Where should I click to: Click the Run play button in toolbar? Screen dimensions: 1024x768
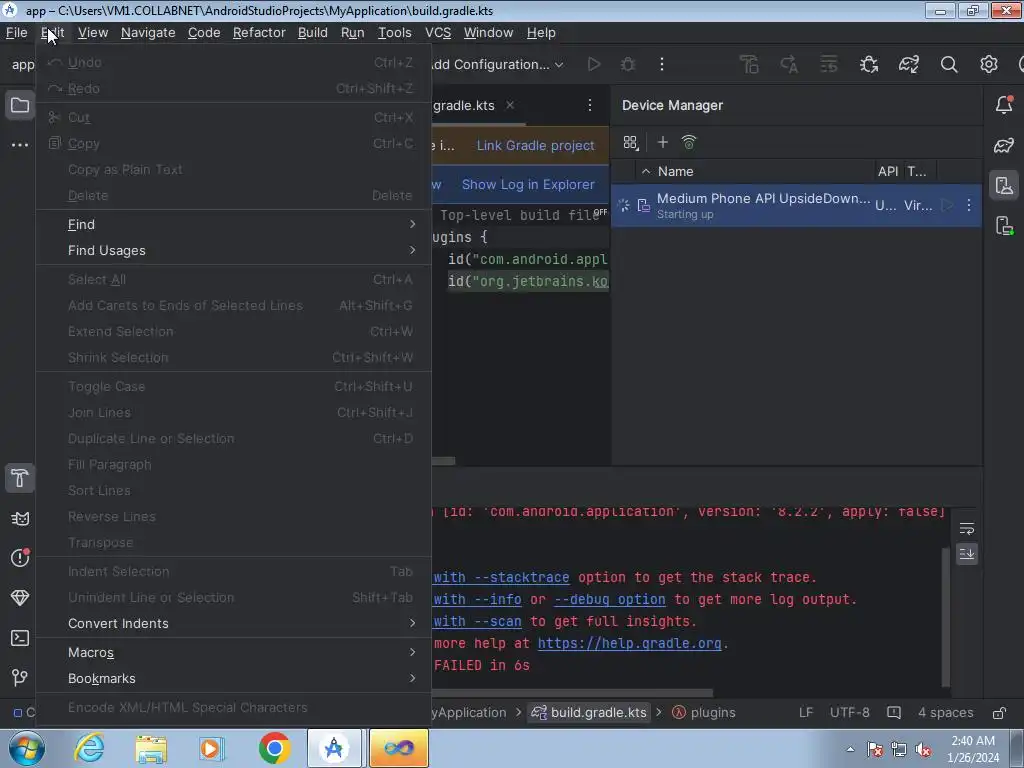pyautogui.click(x=594, y=64)
